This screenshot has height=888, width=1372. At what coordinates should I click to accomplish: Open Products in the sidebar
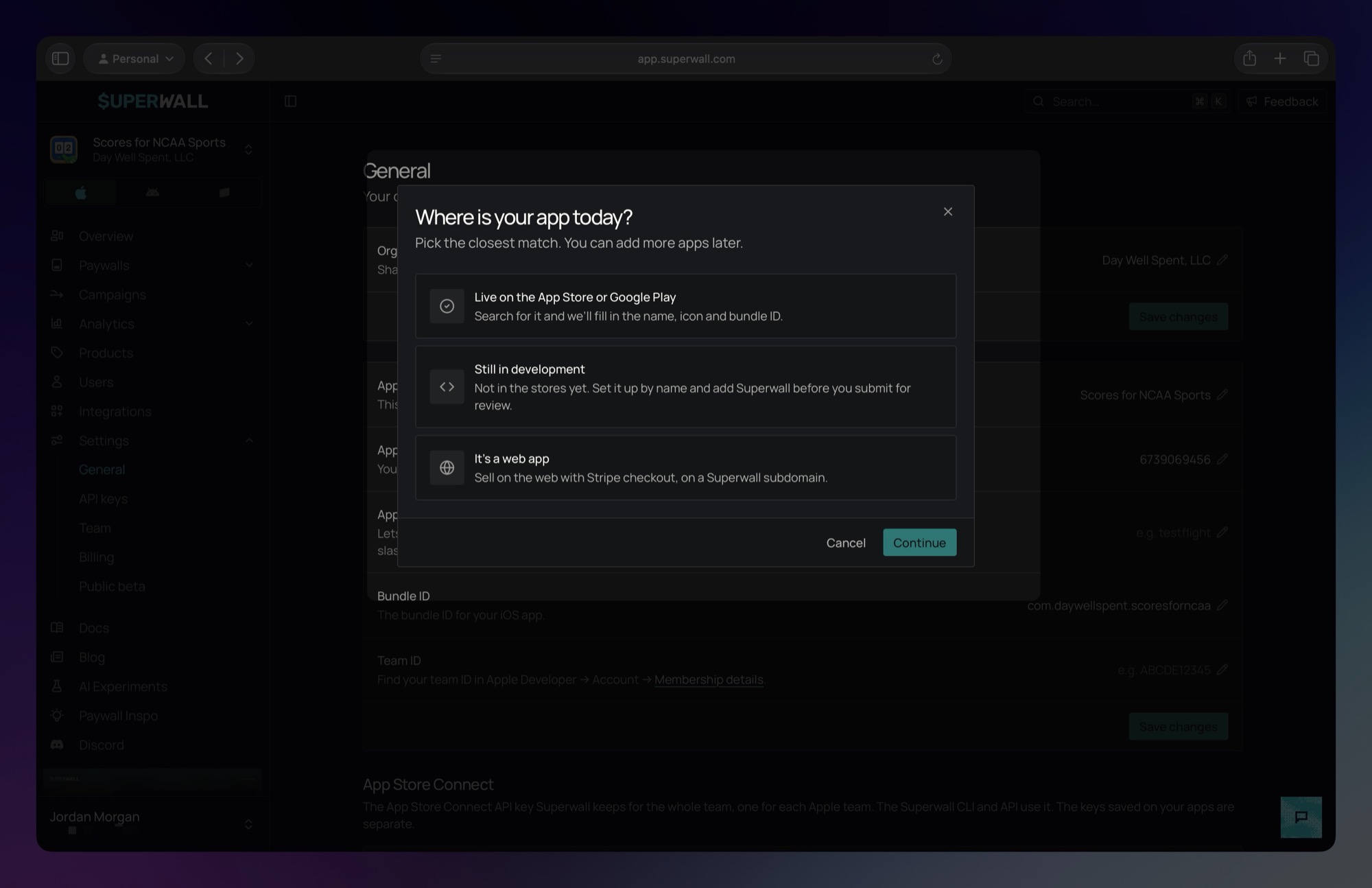coord(106,353)
